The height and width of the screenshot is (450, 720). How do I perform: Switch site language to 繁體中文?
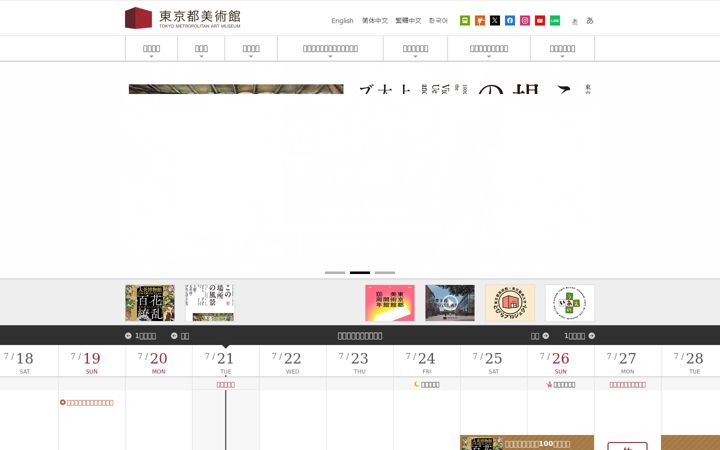pyautogui.click(x=408, y=21)
